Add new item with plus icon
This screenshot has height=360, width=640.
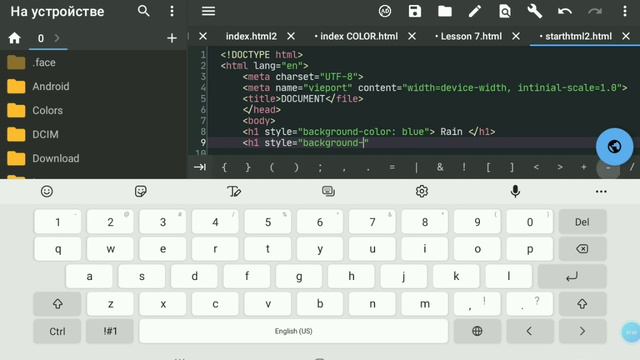tap(172, 38)
